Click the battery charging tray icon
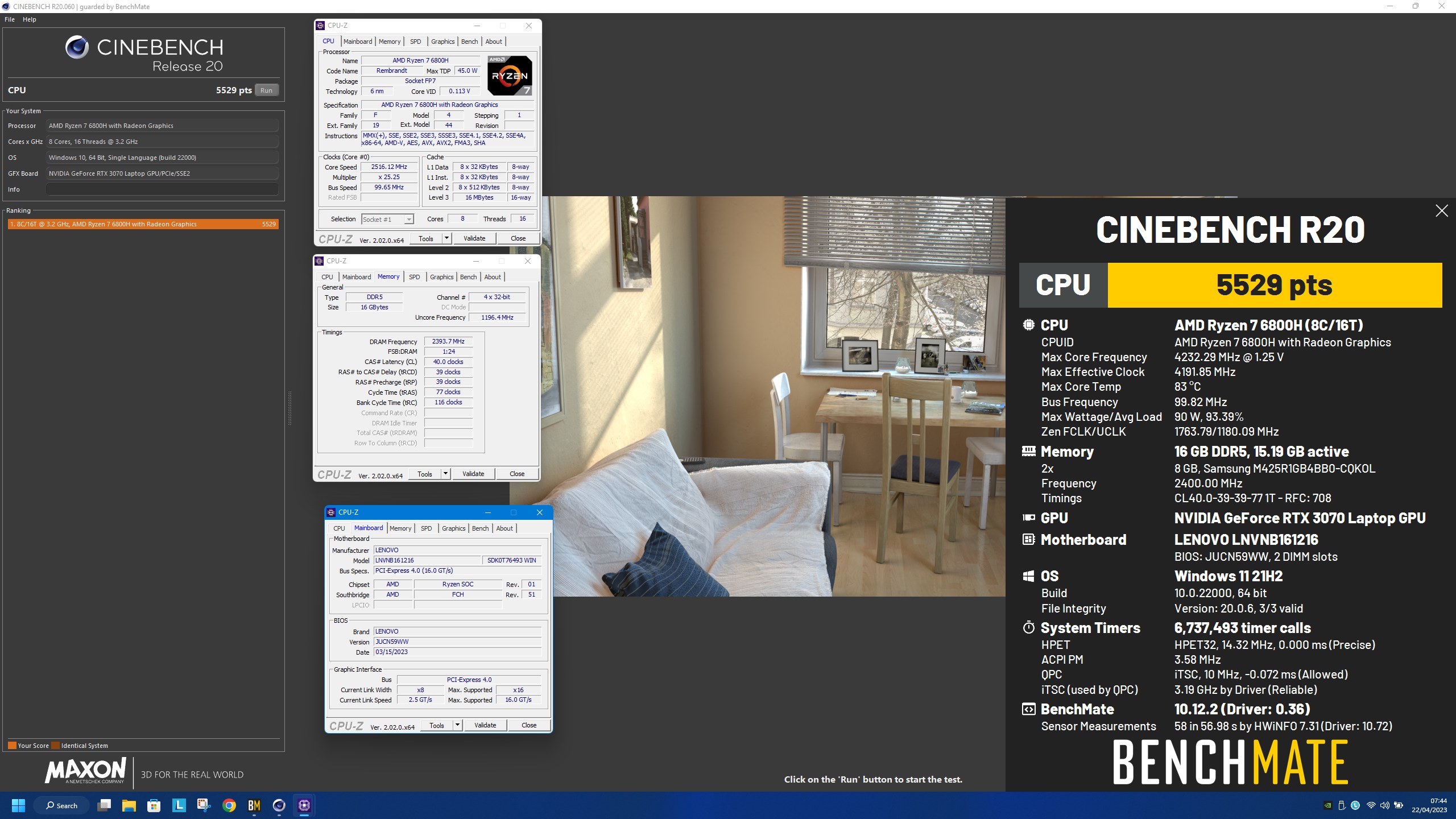This screenshot has height=819, width=1456. pos(1399,805)
